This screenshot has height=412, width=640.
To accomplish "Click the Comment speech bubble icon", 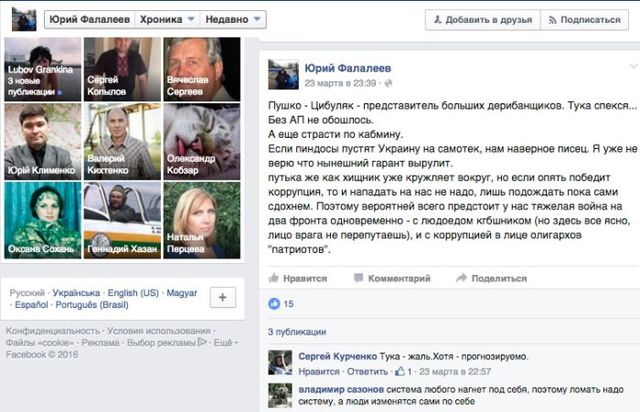I will [358, 278].
